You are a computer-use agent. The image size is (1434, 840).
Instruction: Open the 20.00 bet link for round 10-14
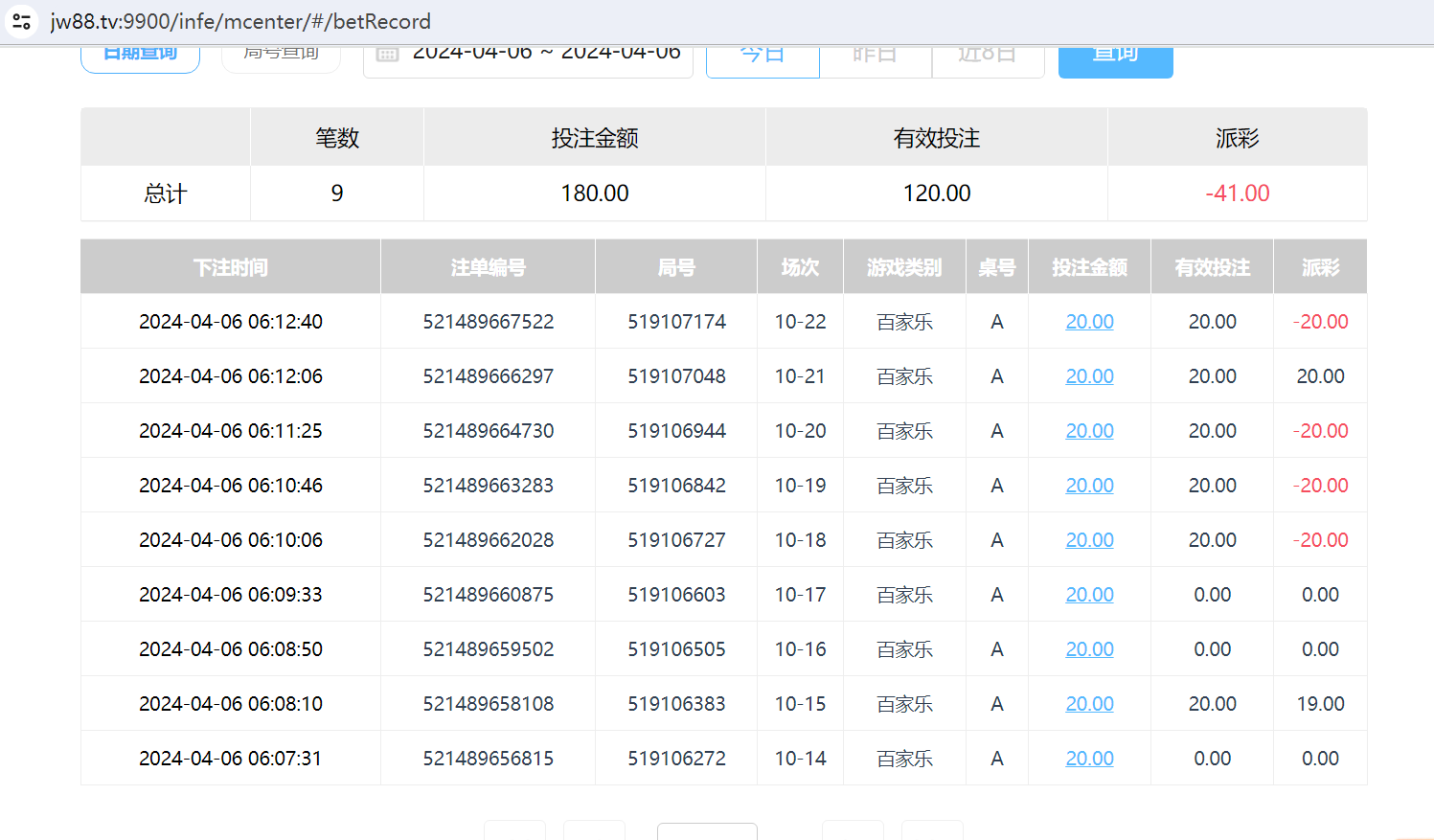coord(1089,759)
